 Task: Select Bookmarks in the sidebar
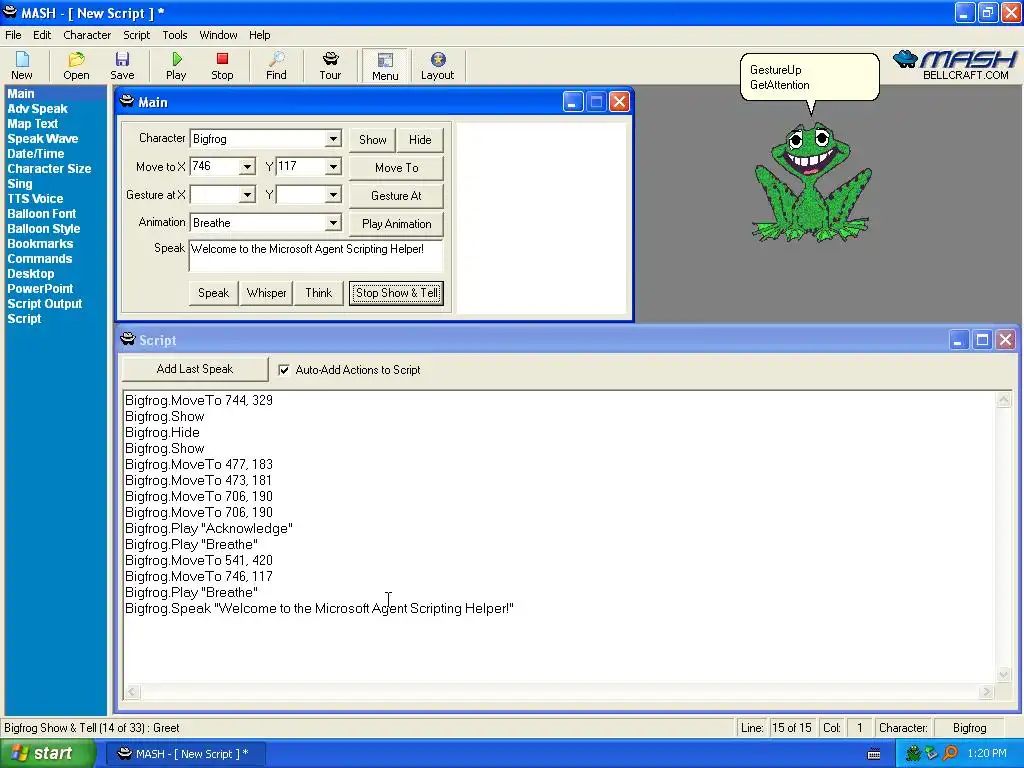point(40,244)
